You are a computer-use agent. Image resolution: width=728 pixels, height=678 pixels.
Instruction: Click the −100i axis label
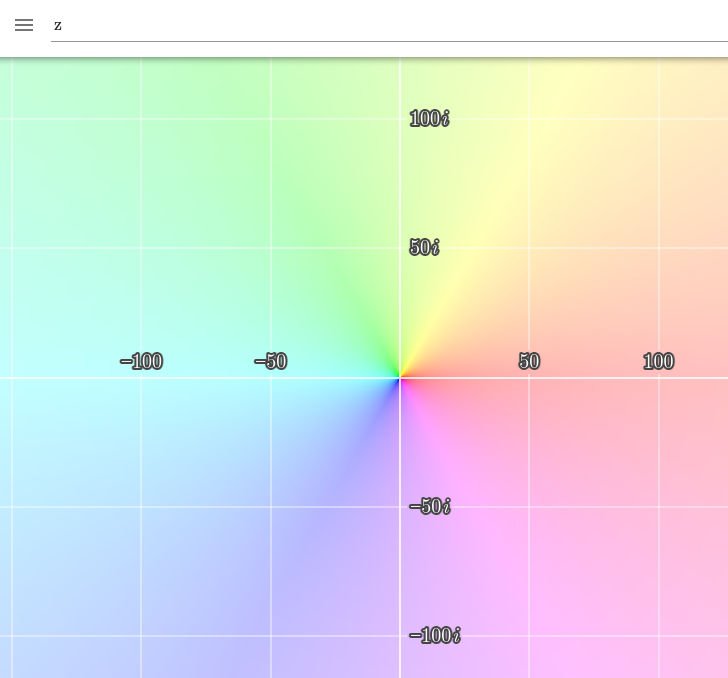435,635
